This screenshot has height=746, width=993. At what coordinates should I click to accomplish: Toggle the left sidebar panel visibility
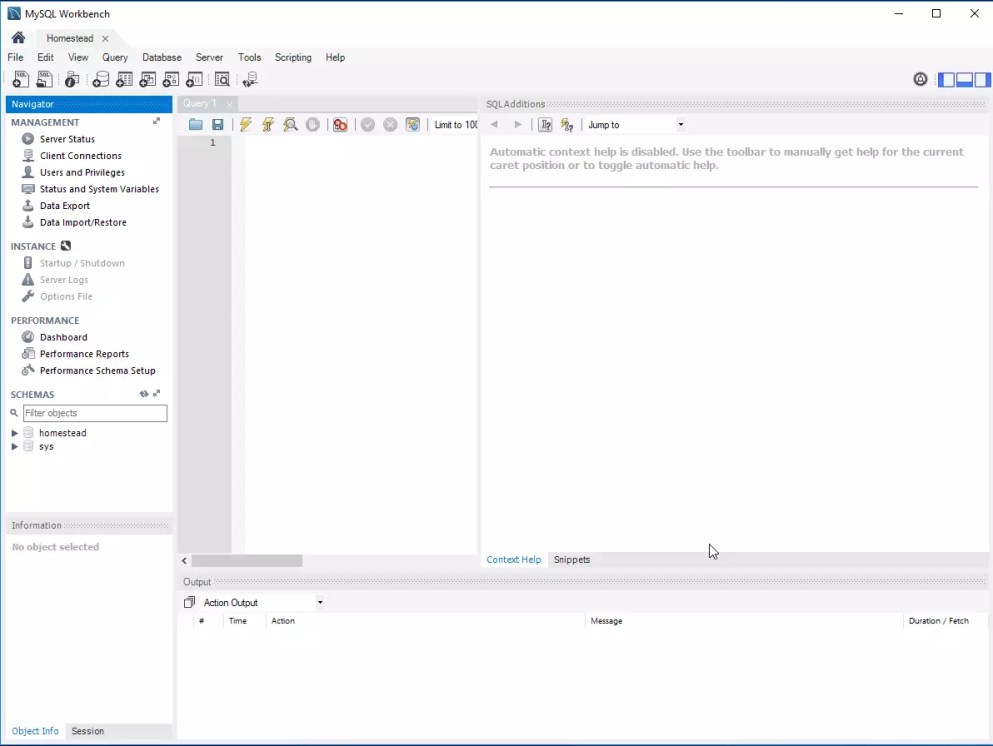946,79
